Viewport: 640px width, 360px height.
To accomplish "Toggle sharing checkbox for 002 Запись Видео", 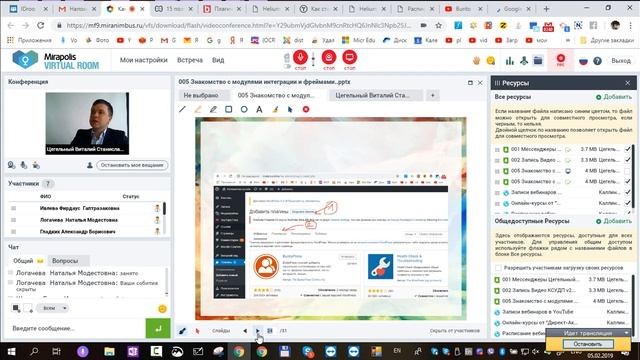I will point(628,160).
